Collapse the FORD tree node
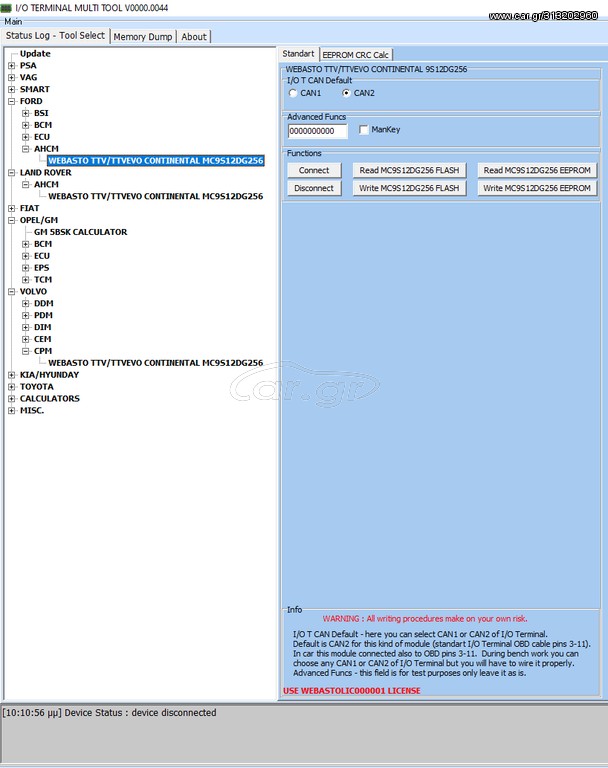 click(x=12, y=101)
